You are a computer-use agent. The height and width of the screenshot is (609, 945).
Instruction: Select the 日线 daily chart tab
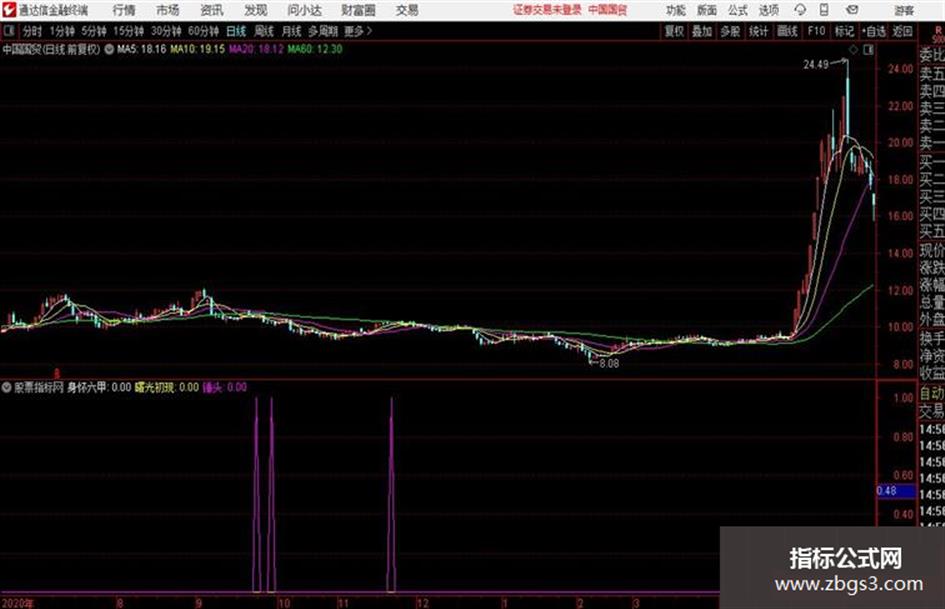click(x=236, y=31)
